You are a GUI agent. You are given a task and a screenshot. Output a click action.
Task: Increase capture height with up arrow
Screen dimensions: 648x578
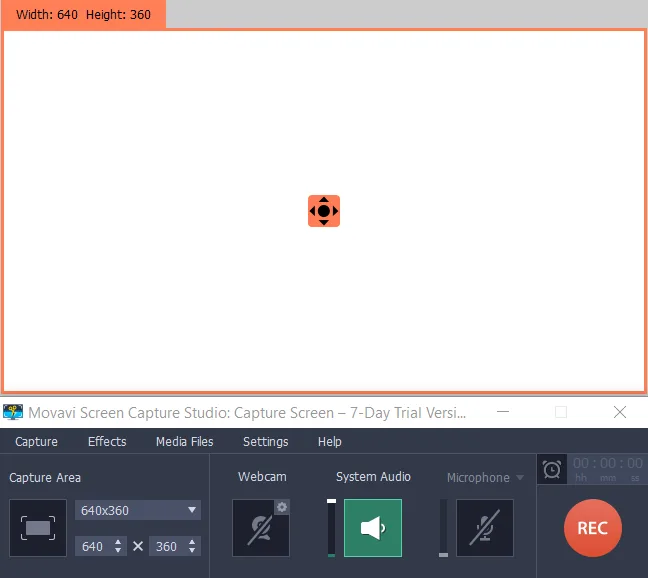(192, 542)
